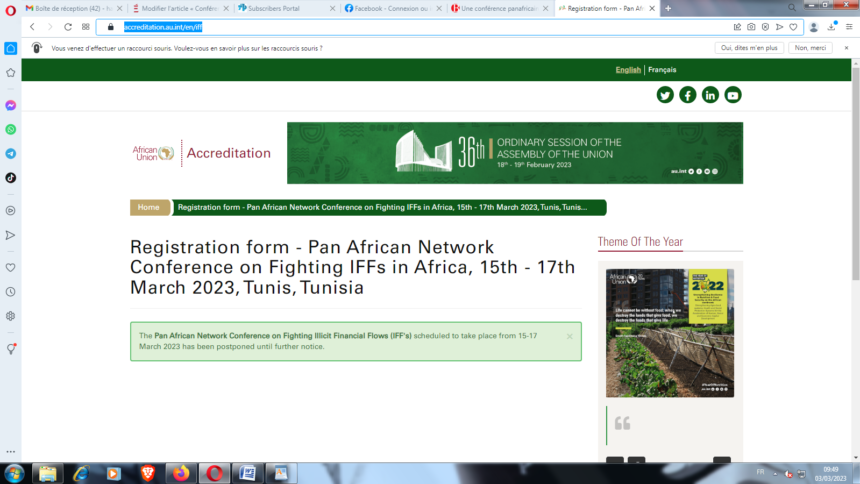Click the 'Oui, dites m'en plus' button

pyautogui.click(x=750, y=48)
